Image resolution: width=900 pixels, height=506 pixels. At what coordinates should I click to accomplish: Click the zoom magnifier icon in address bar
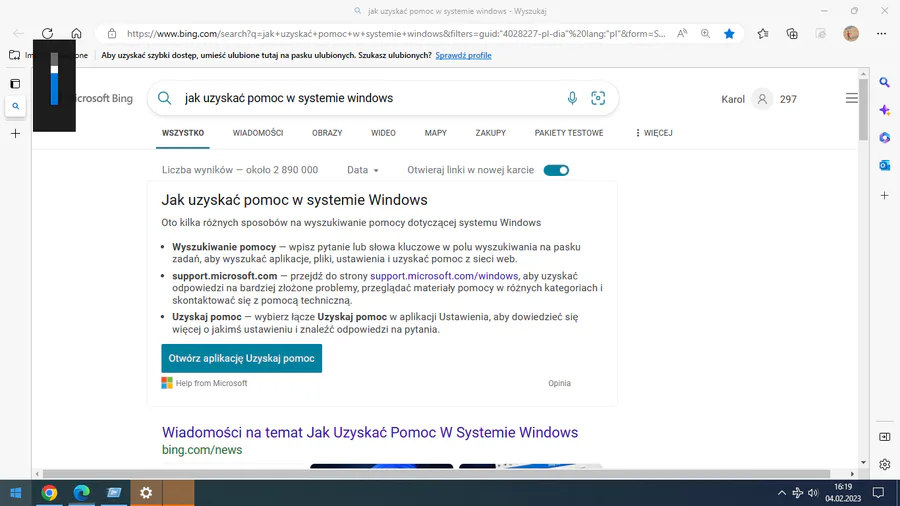(705, 33)
